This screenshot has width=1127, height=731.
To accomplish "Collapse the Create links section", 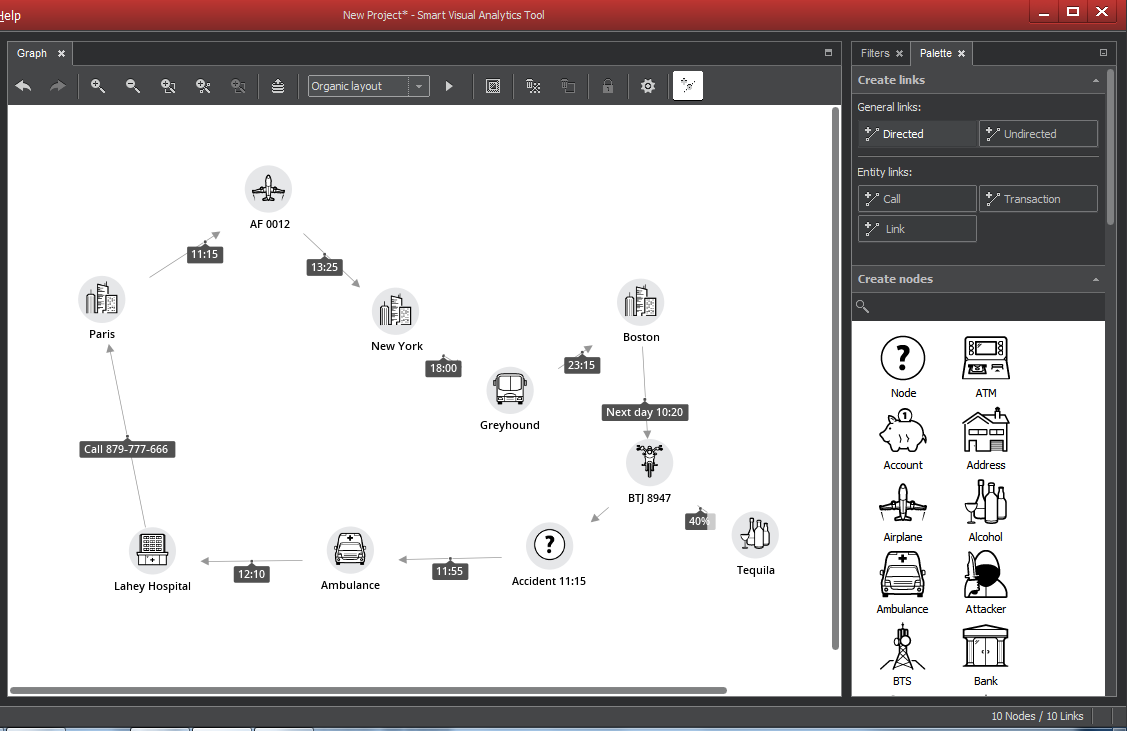I will click(1096, 80).
